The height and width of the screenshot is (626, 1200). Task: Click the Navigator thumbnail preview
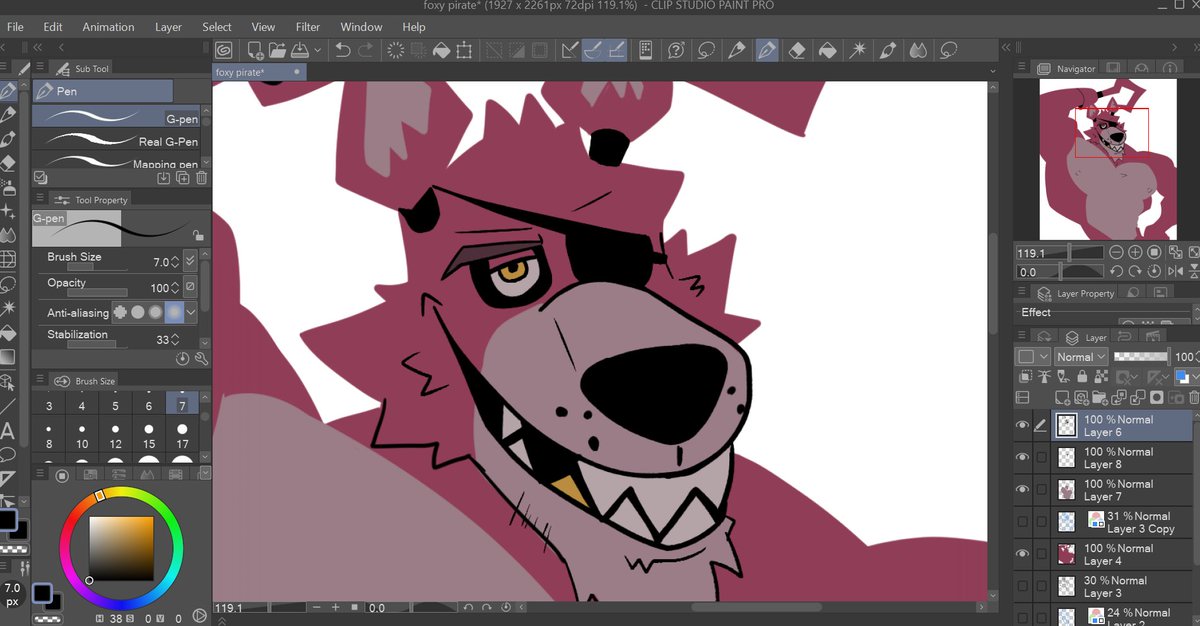tap(1106, 159)
